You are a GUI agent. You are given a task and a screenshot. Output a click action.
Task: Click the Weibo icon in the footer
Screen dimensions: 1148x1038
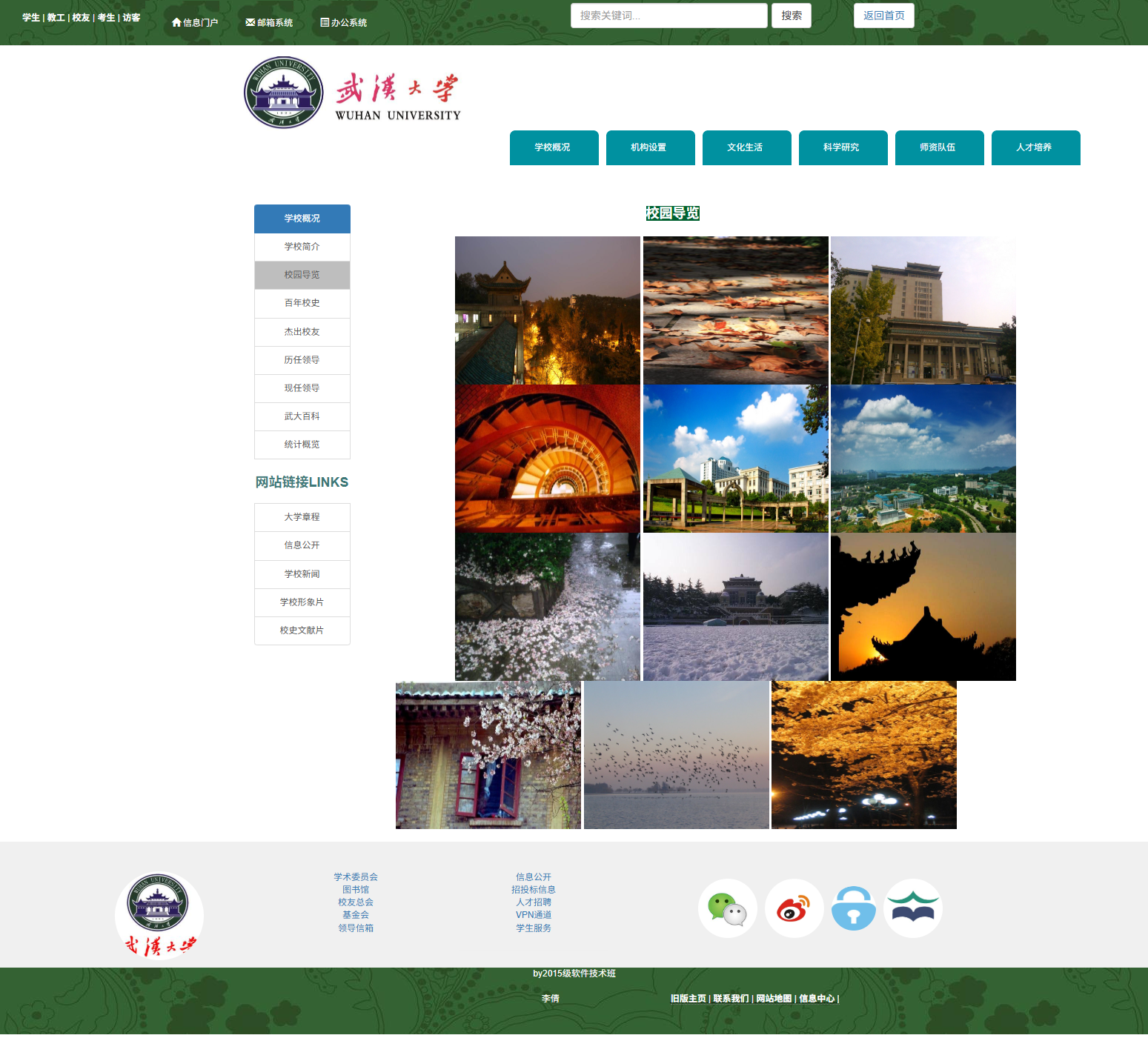pyautogui.click(x=794, y=908)
